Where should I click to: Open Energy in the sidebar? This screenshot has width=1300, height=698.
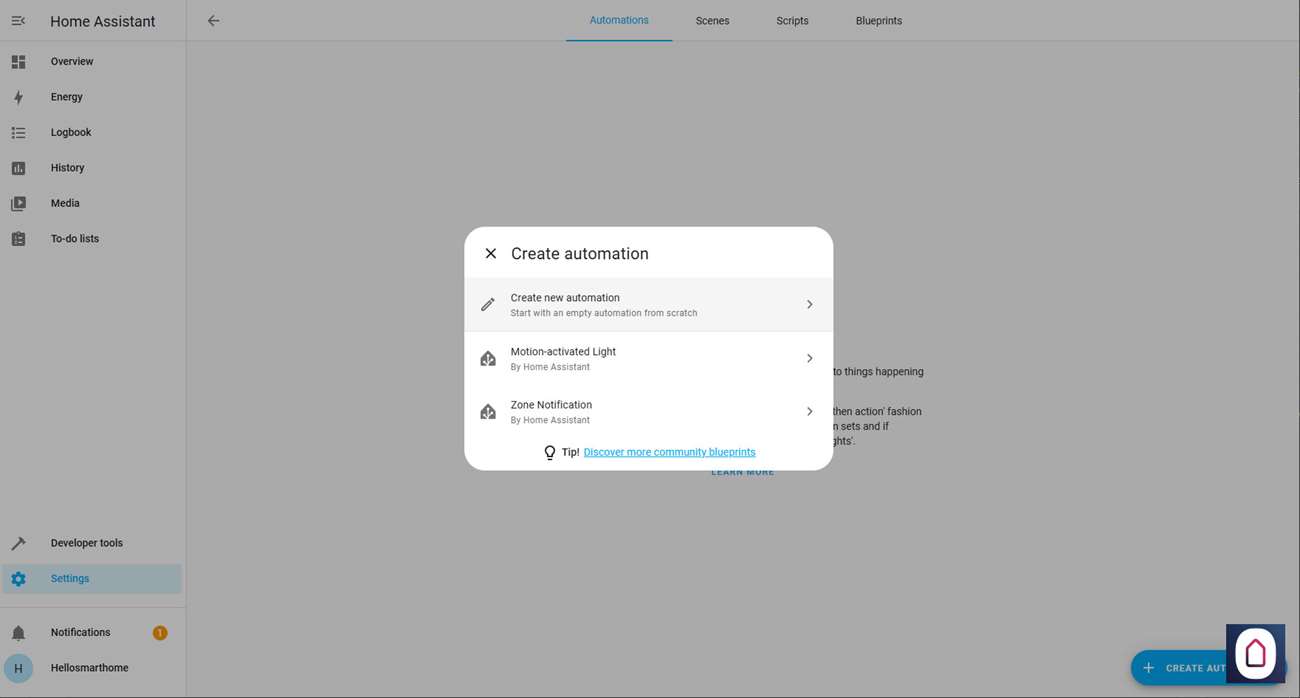pyautogui.click(x=92, y=97)
